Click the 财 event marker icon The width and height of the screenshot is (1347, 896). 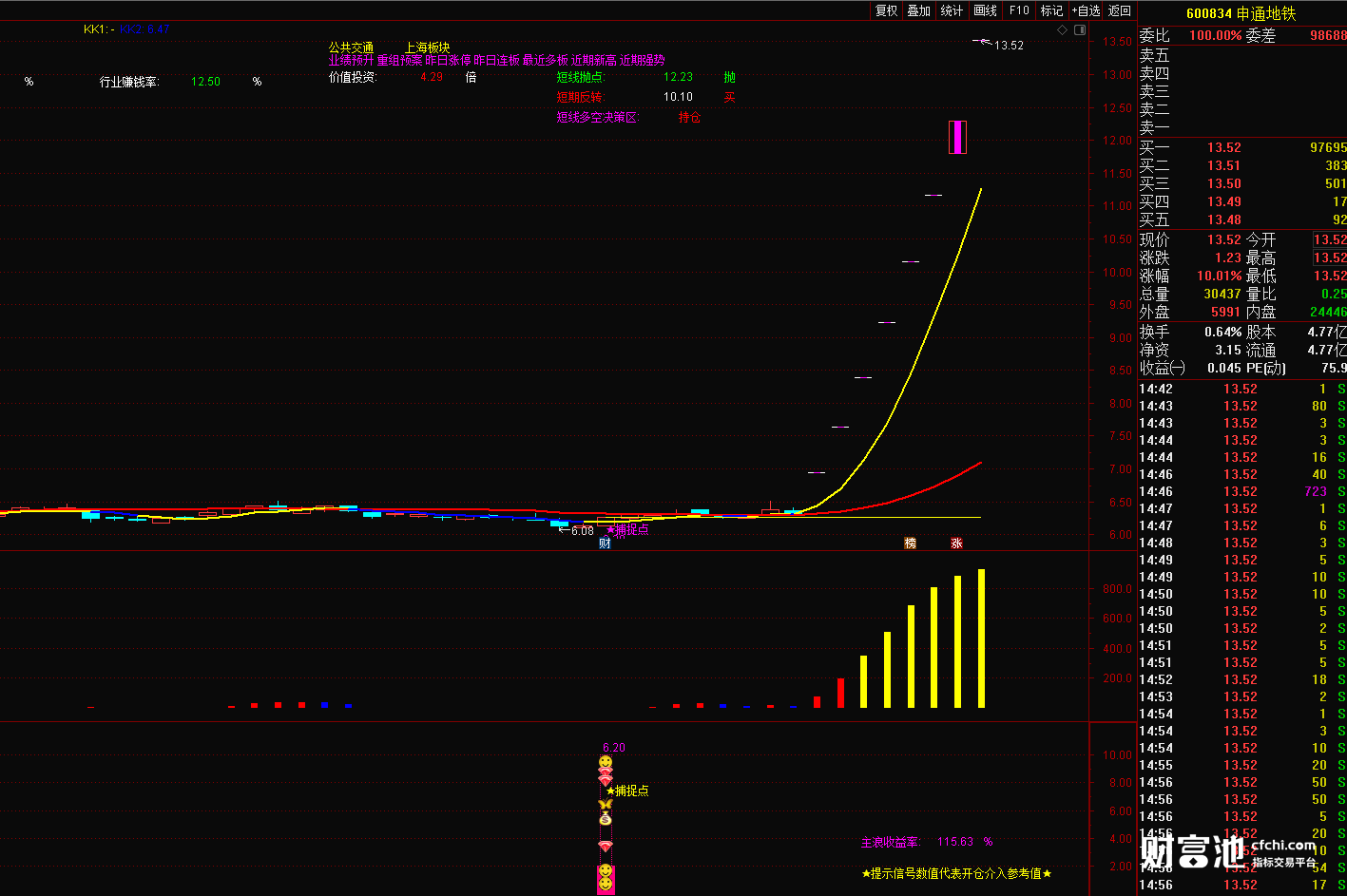[605, 543]
